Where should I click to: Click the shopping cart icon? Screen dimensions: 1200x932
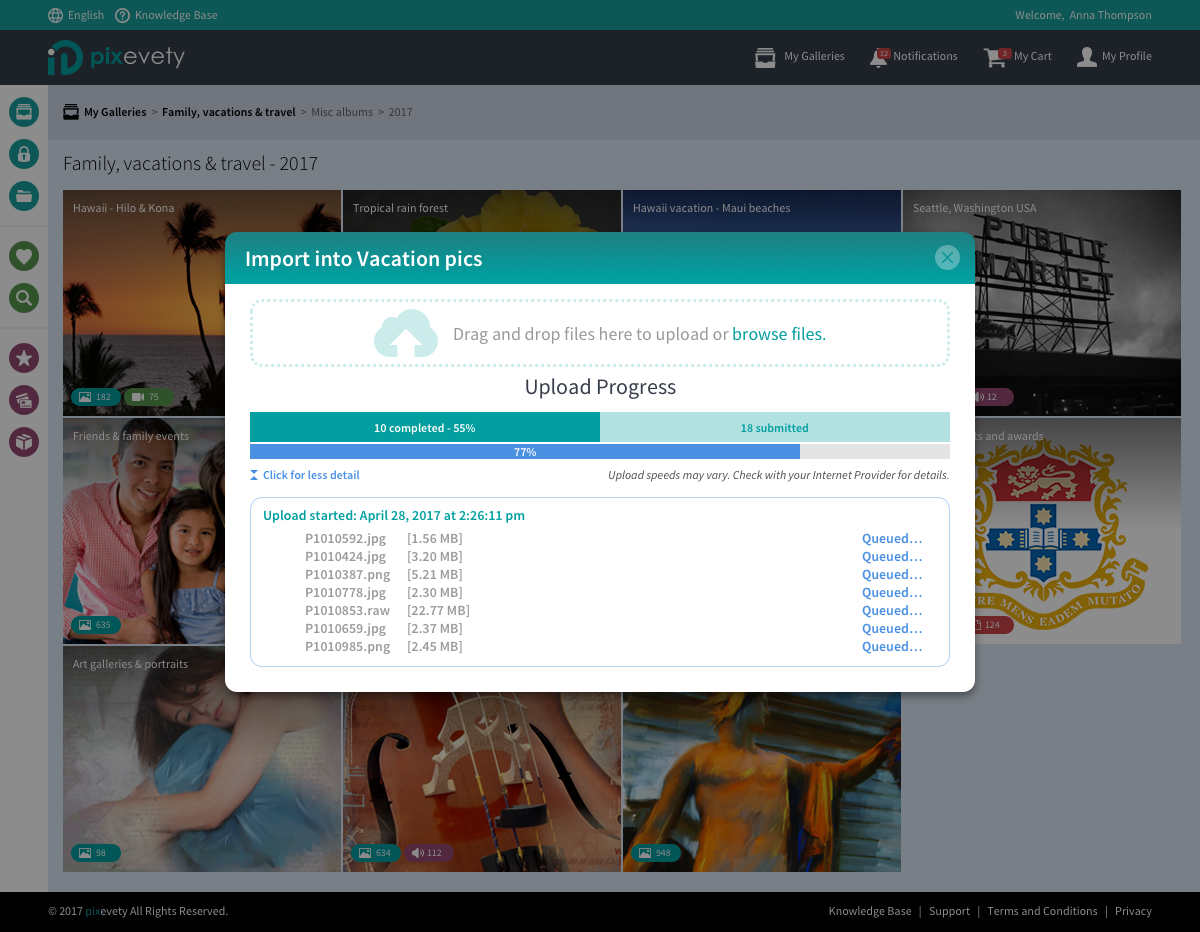995,57
